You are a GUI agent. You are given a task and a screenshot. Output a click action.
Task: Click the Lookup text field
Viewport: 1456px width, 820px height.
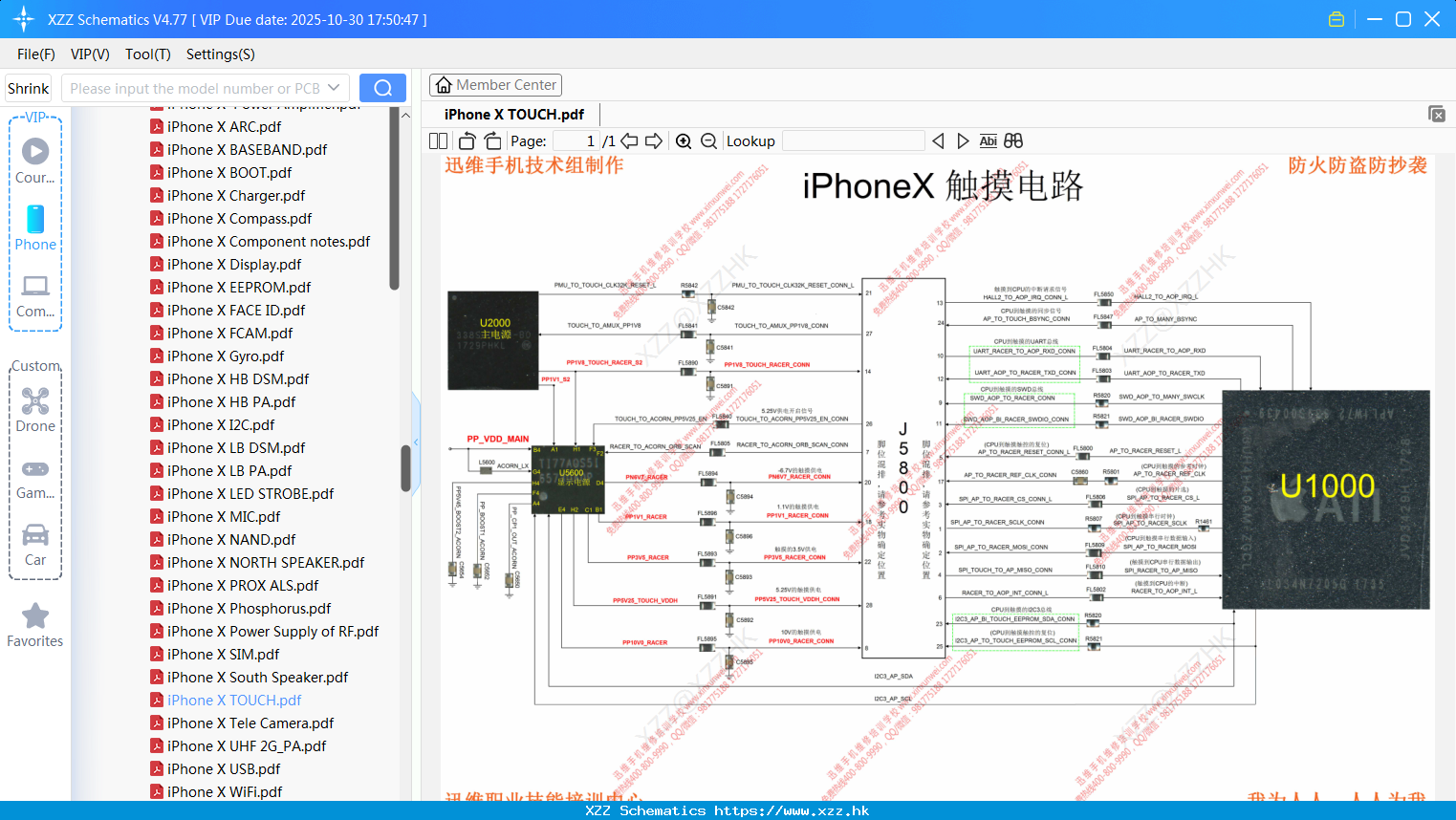[853, 140]
